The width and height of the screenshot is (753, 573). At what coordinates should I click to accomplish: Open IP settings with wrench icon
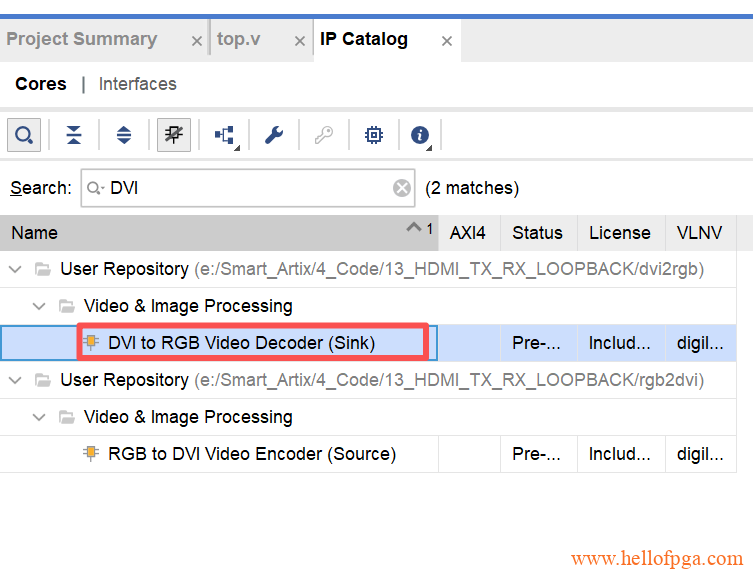(x=274, y=135)
